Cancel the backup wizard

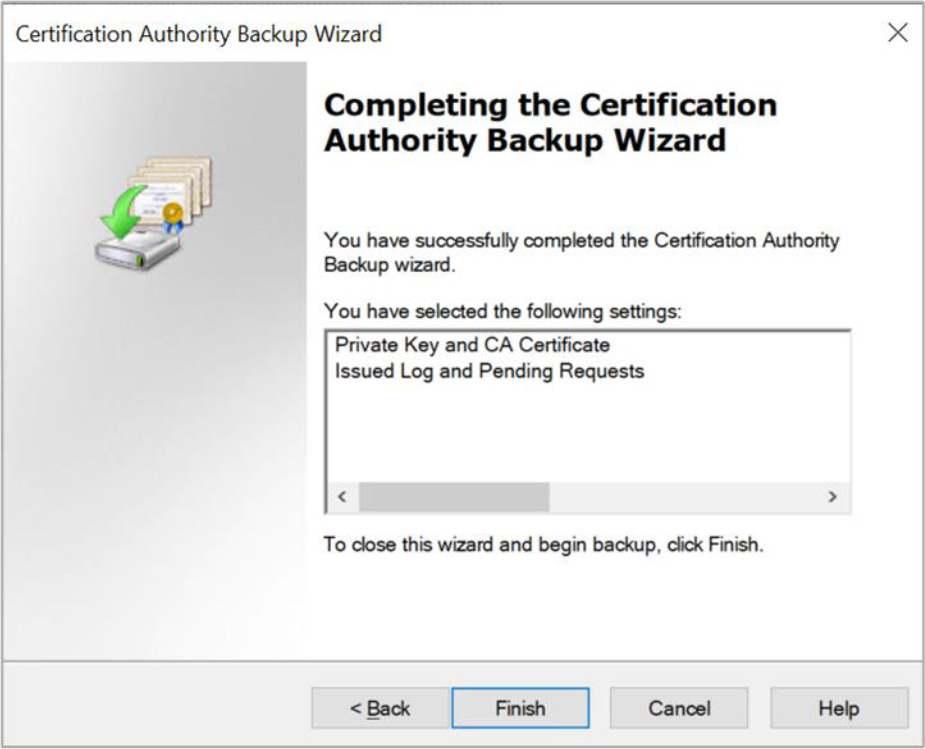(x=679, y=708)
